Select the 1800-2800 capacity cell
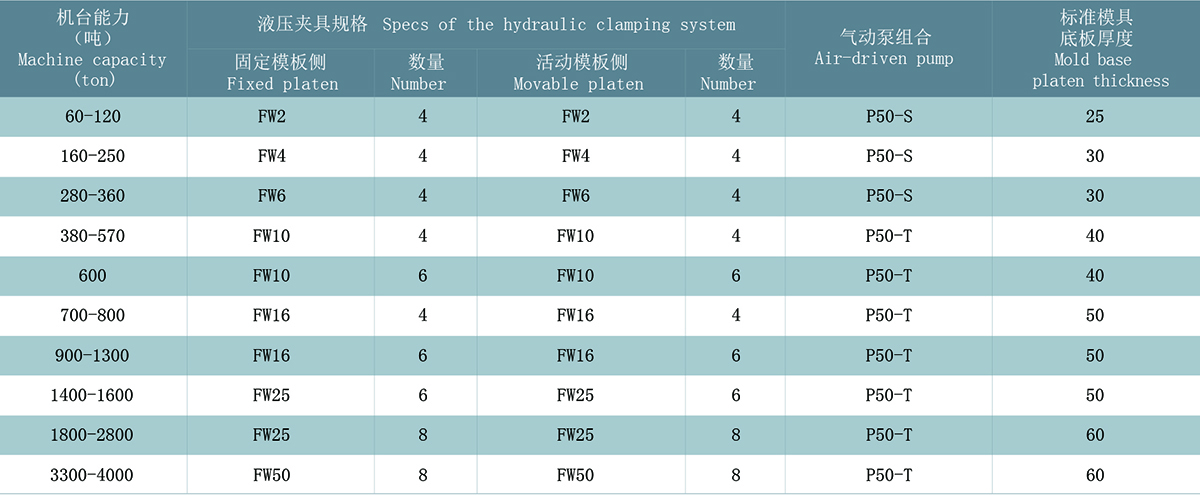This screenshot has height=495, width=1200. pos(92,436)
